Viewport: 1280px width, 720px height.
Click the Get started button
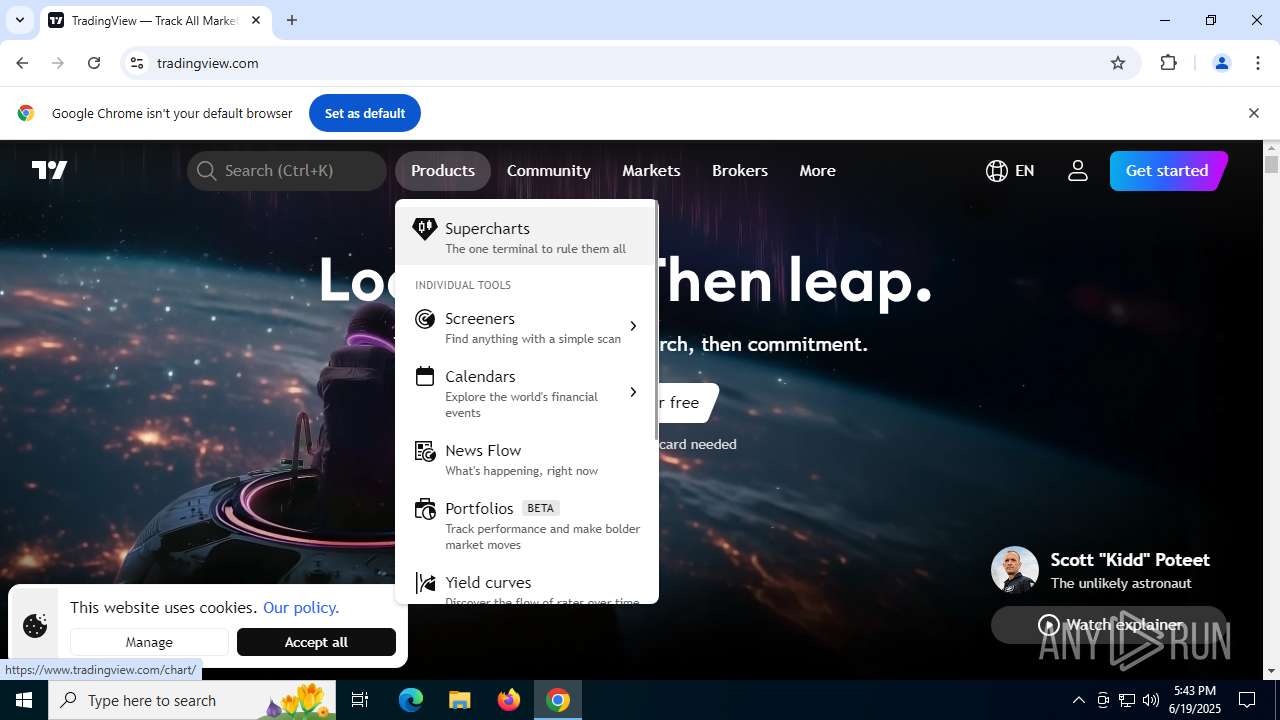coord(1167,170)
